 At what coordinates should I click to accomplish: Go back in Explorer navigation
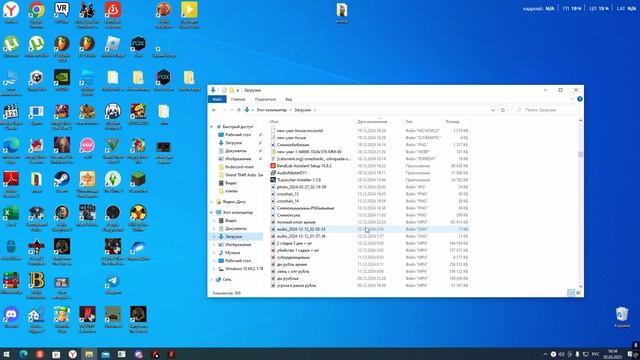(214, 110)
